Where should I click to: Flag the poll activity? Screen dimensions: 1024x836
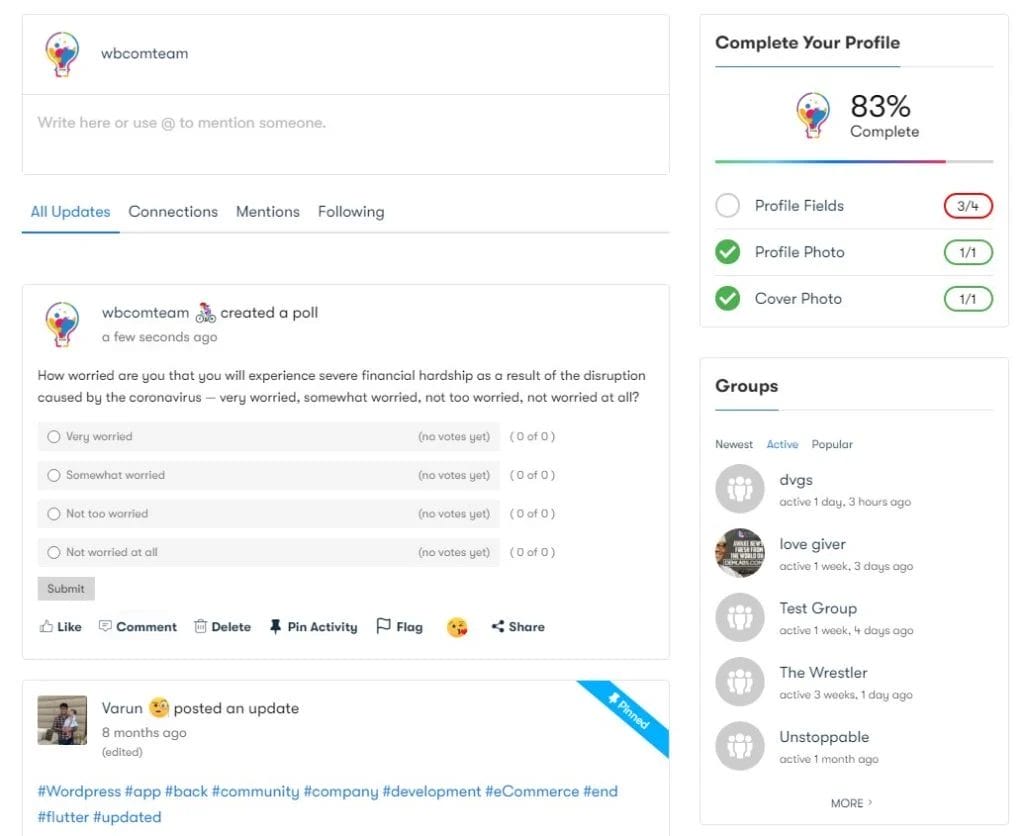coord(399,627)
